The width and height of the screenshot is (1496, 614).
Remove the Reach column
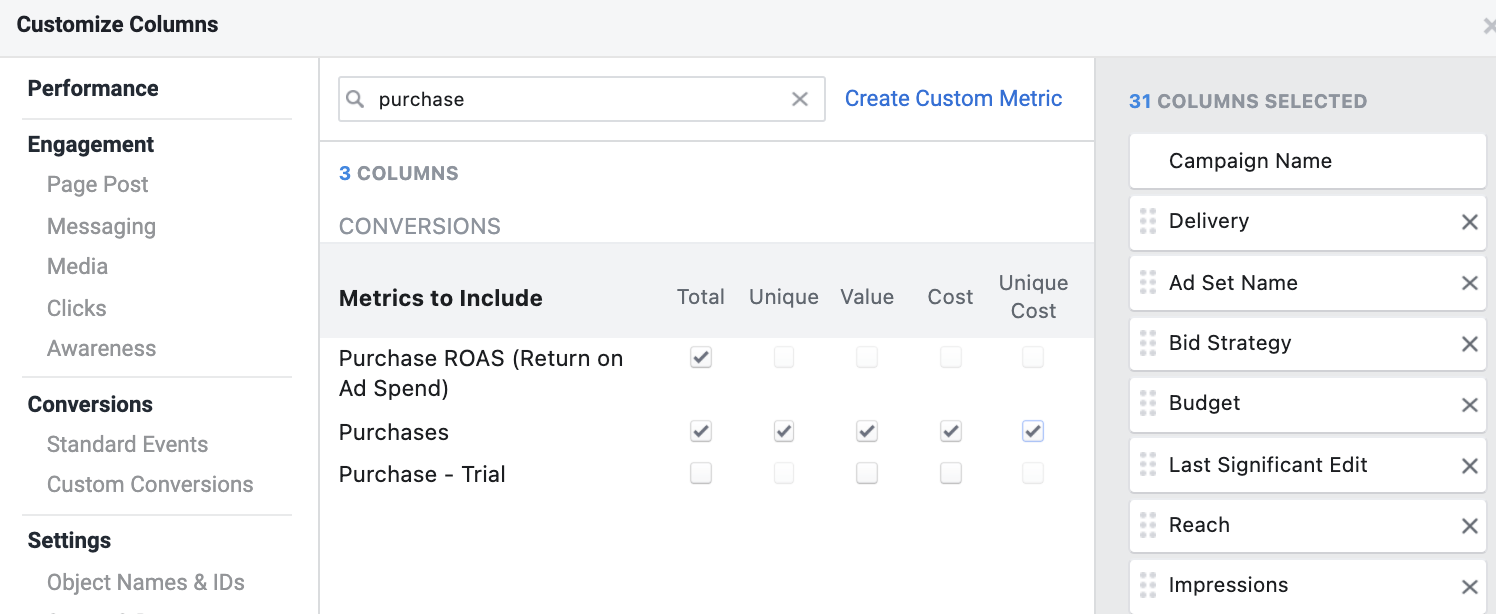point(1469,526)
